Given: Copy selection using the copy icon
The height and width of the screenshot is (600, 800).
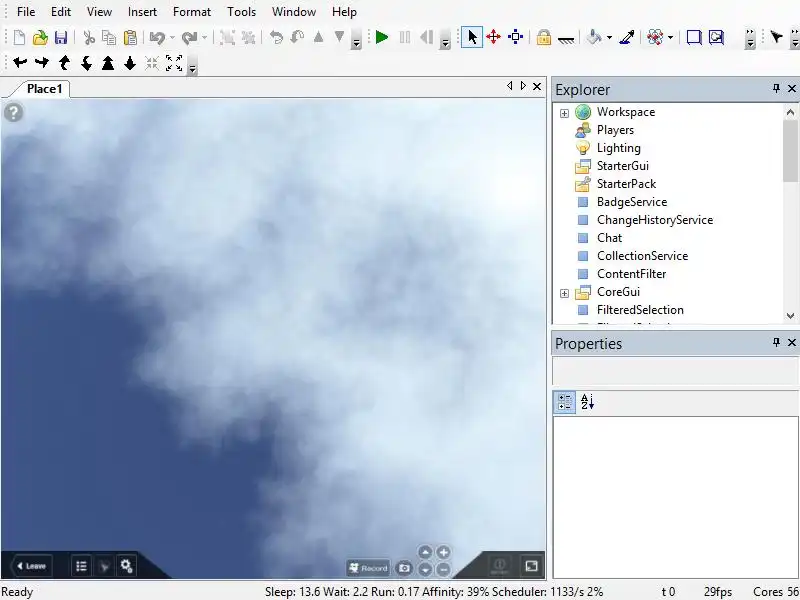Looking at the screenshot, I should point(109,37).
